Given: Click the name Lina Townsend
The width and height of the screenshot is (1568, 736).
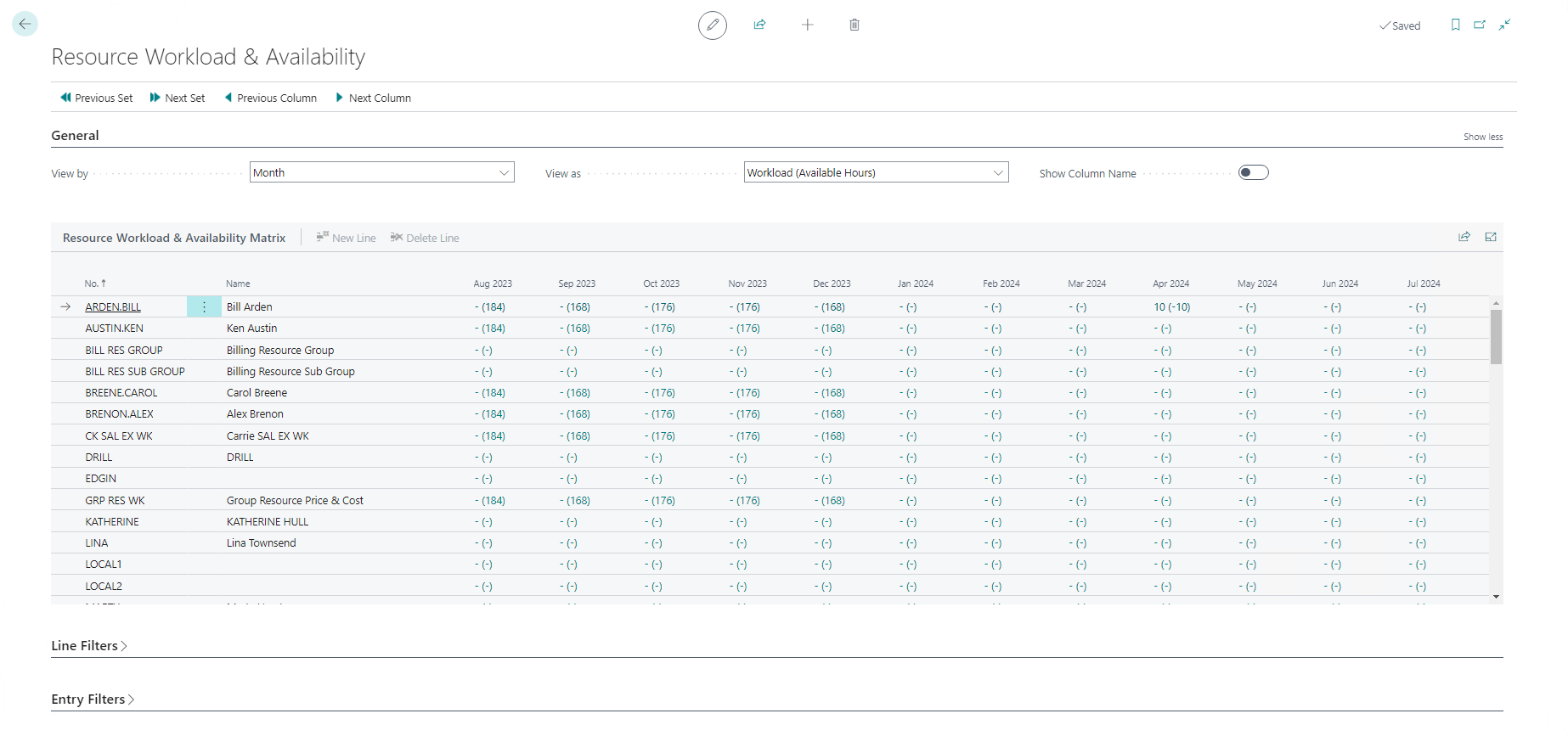Looking at the screenshot, I should 262,543.
